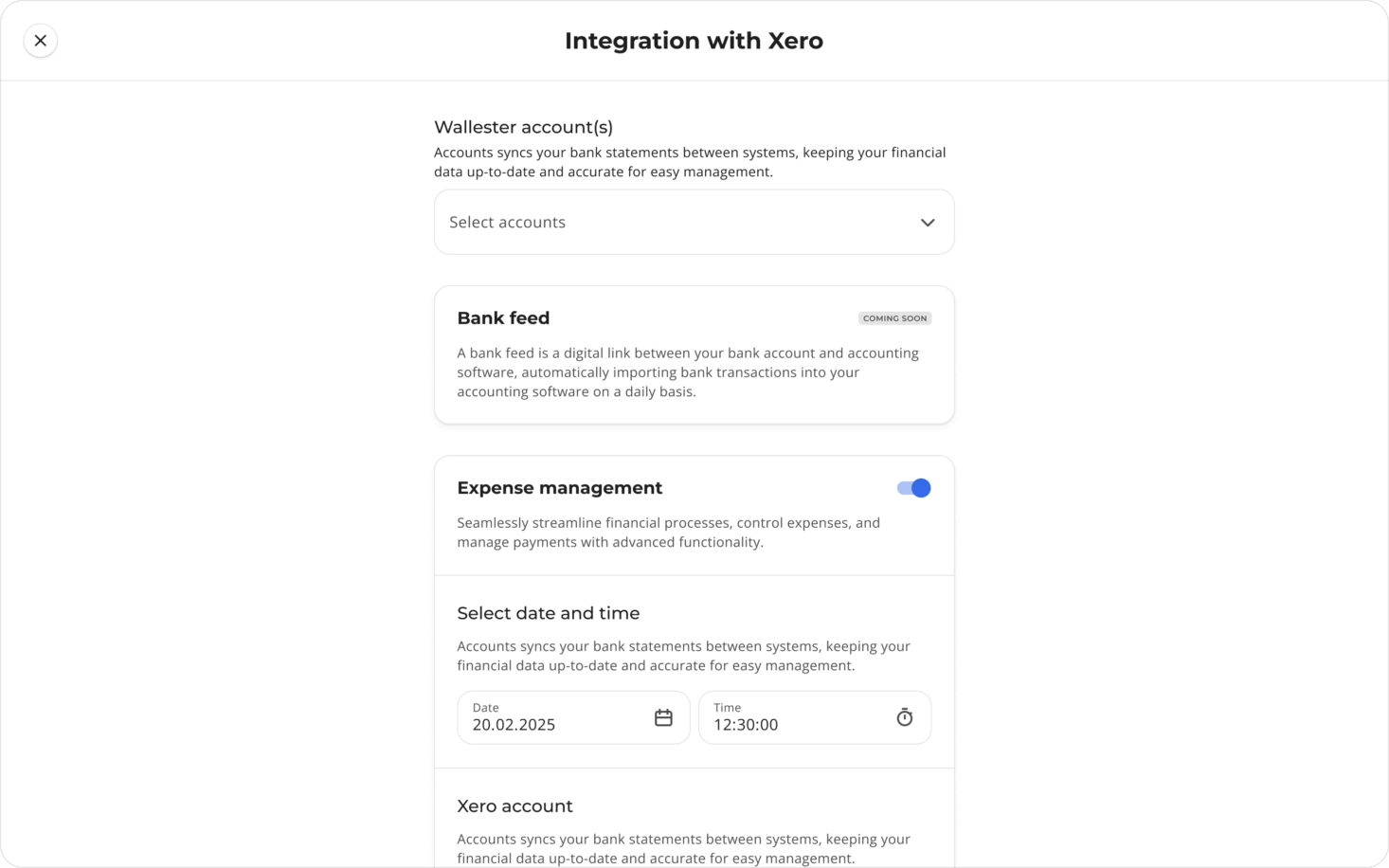Click the date value 20.02.2025
The image size is (1389, 868).
[x=514, y=725]
